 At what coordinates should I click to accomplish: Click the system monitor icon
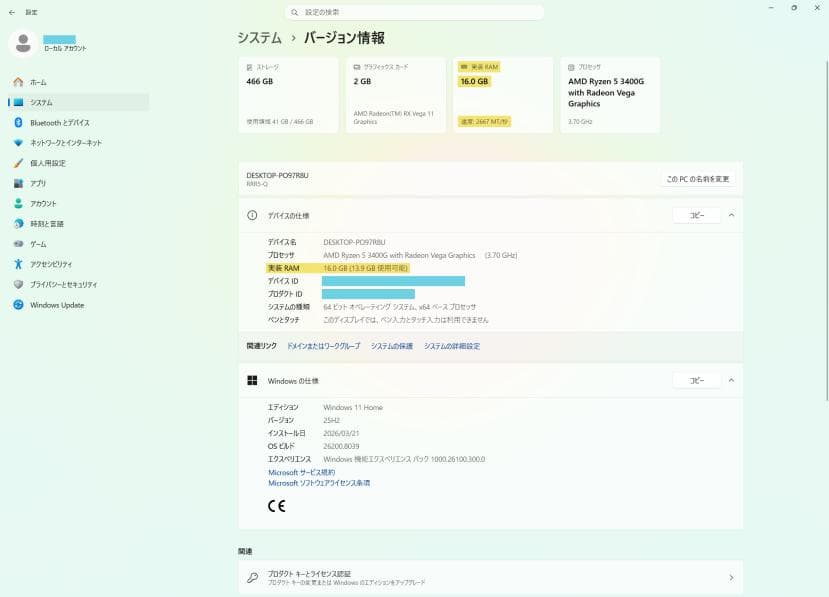19,102
